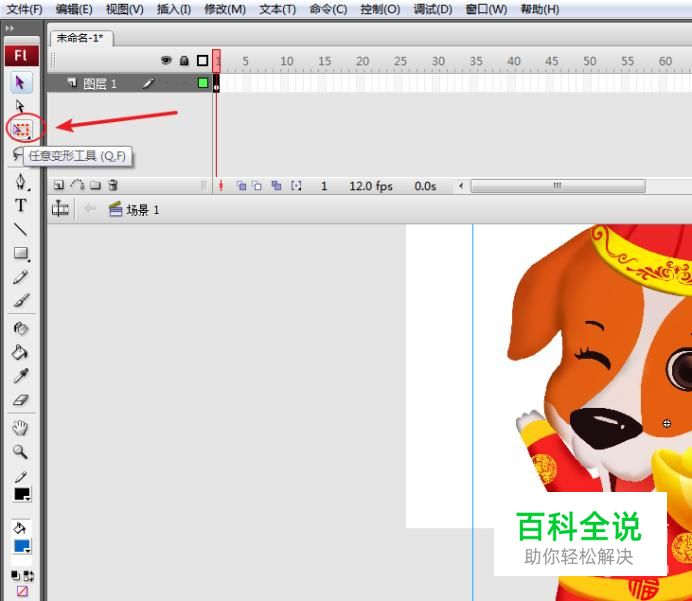Select the Pencil tool
This screenshot has width=692, height=601.
pyautogui.click(x=21, y=277)
